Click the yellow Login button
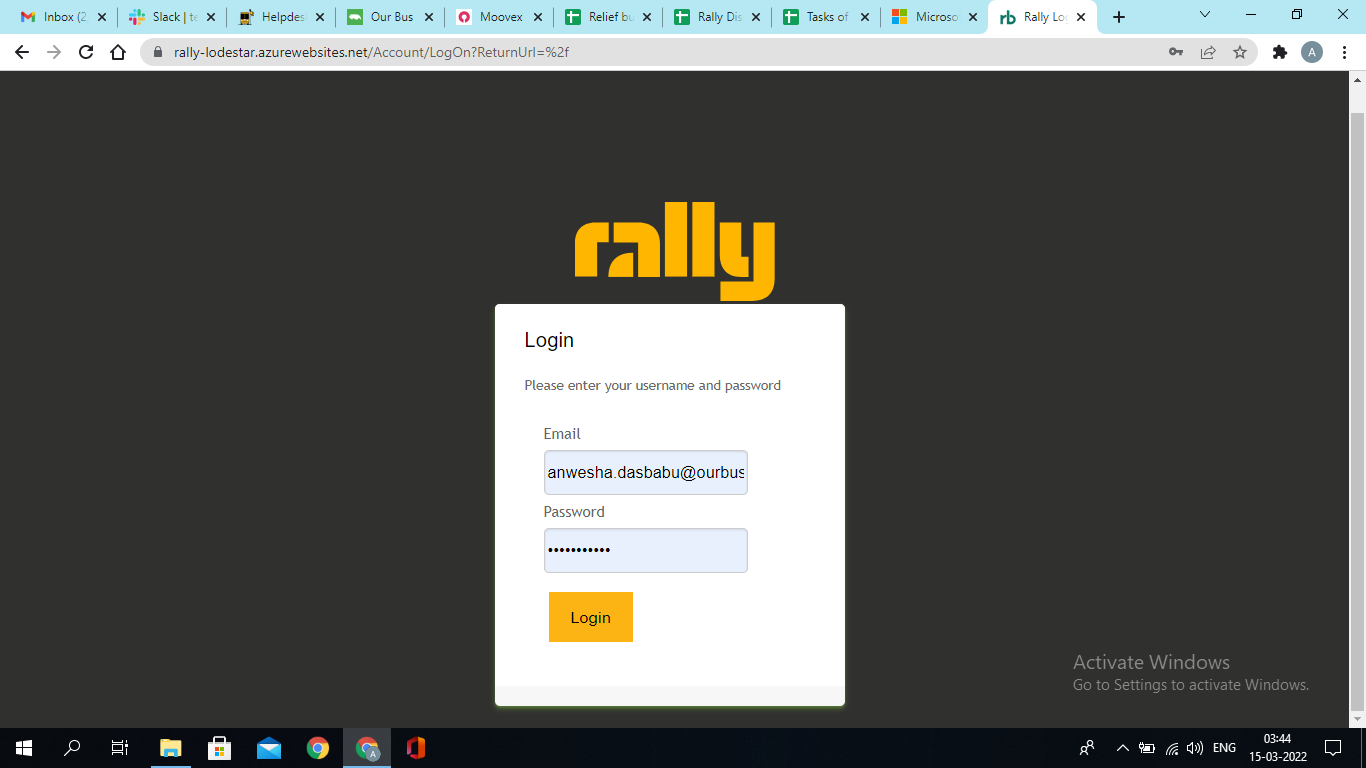Viewport: 1366px width, 768px height. [x=590, y=617]
